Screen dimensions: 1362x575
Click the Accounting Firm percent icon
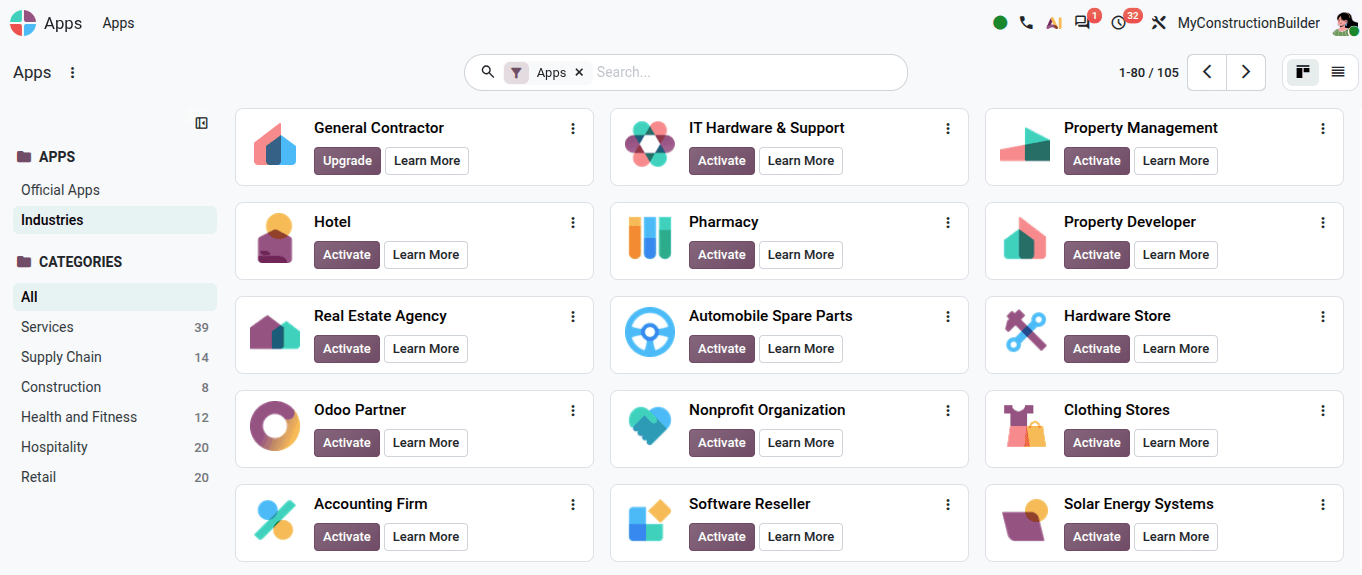[x=274, y=522]
